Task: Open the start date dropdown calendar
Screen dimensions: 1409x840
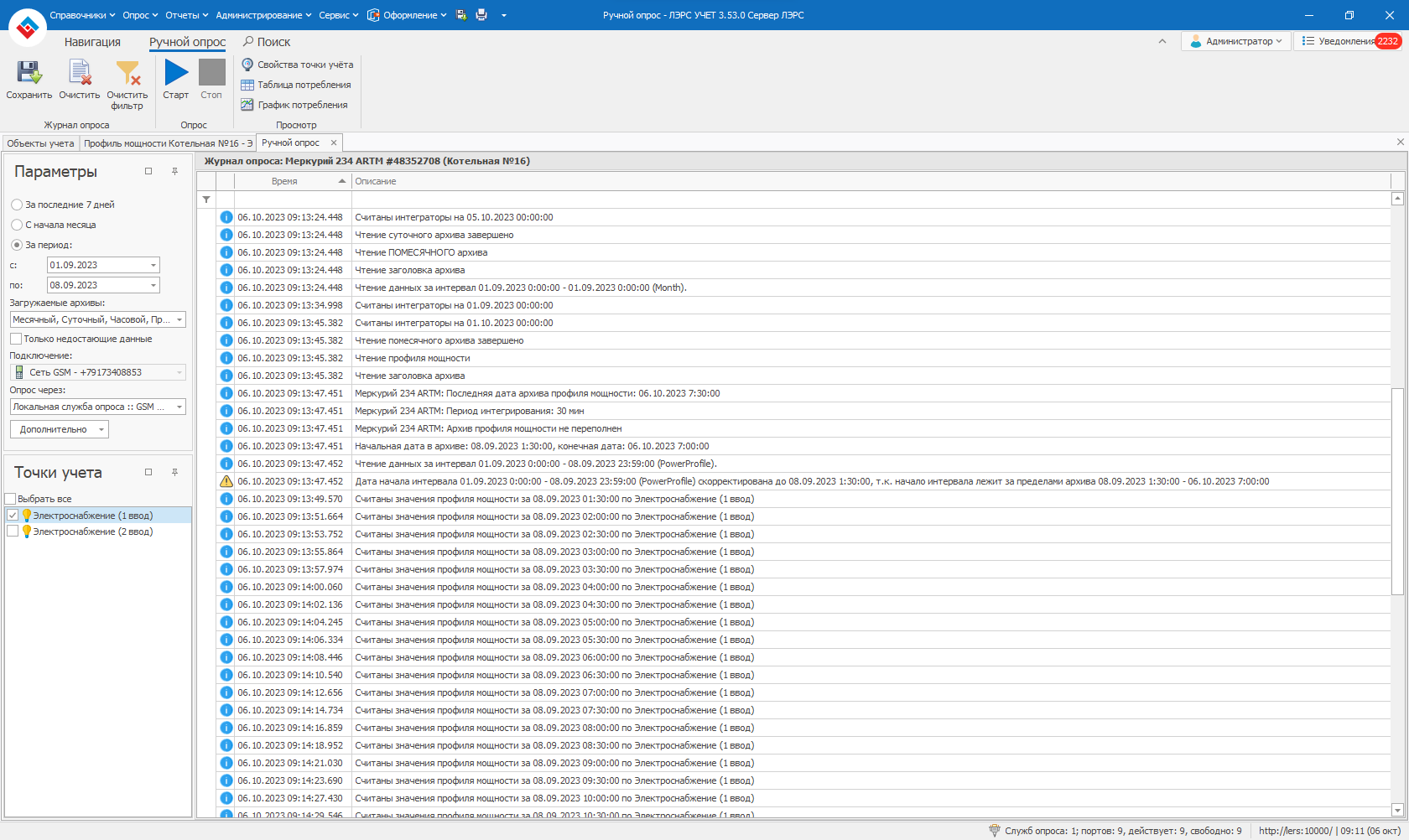Action: pyautogui.click(x=153, y=265)
